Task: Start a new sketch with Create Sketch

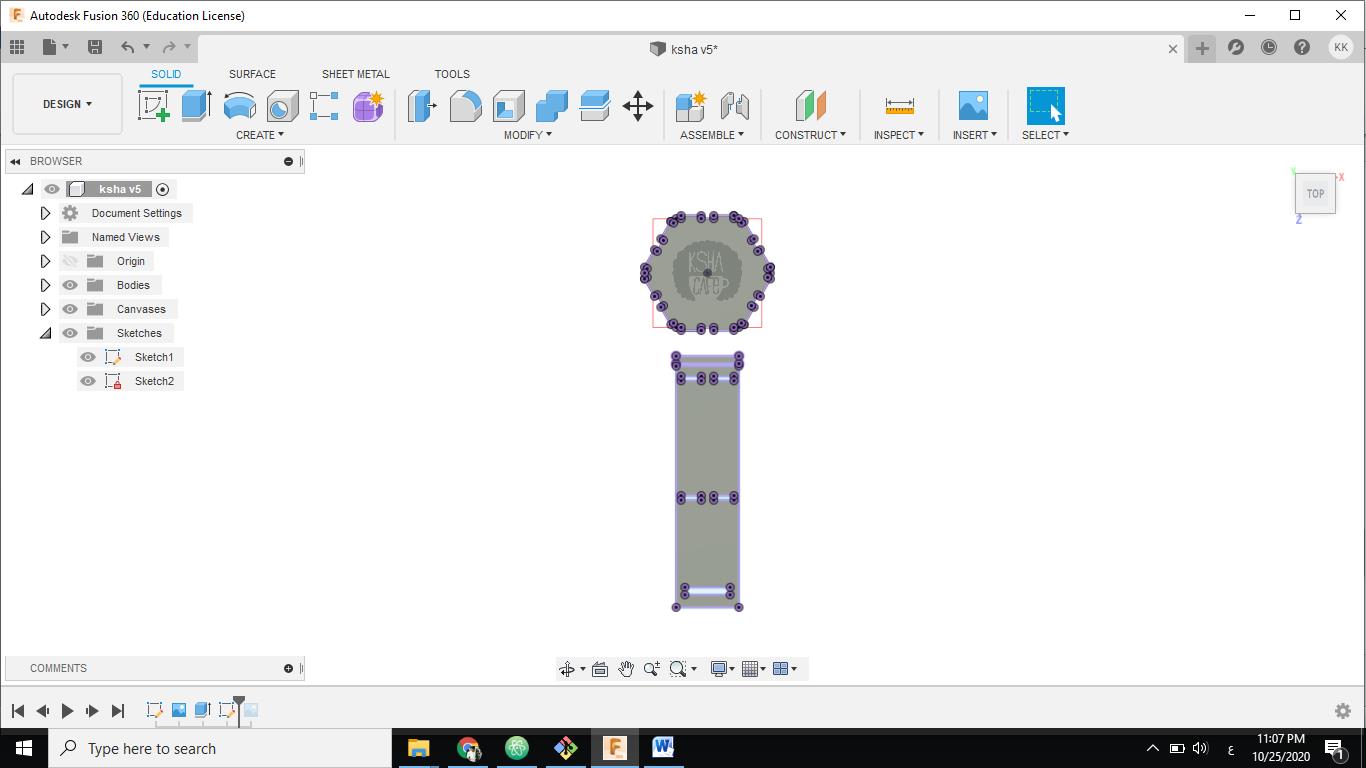Action: (x=154, y=106)
